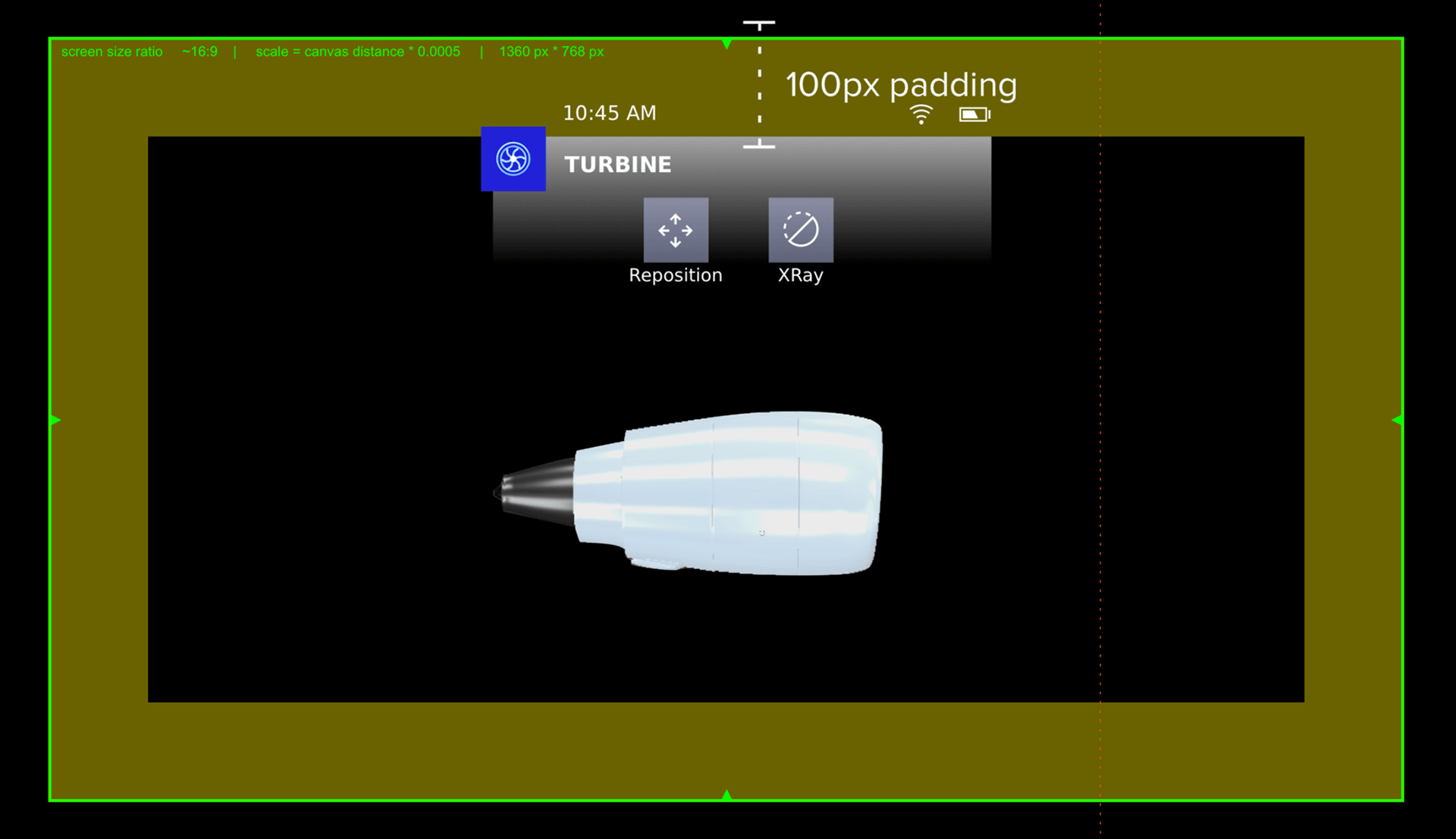Click the XRay text label
Viewport: 1456px width, 839px height.
tap(801, 275)
